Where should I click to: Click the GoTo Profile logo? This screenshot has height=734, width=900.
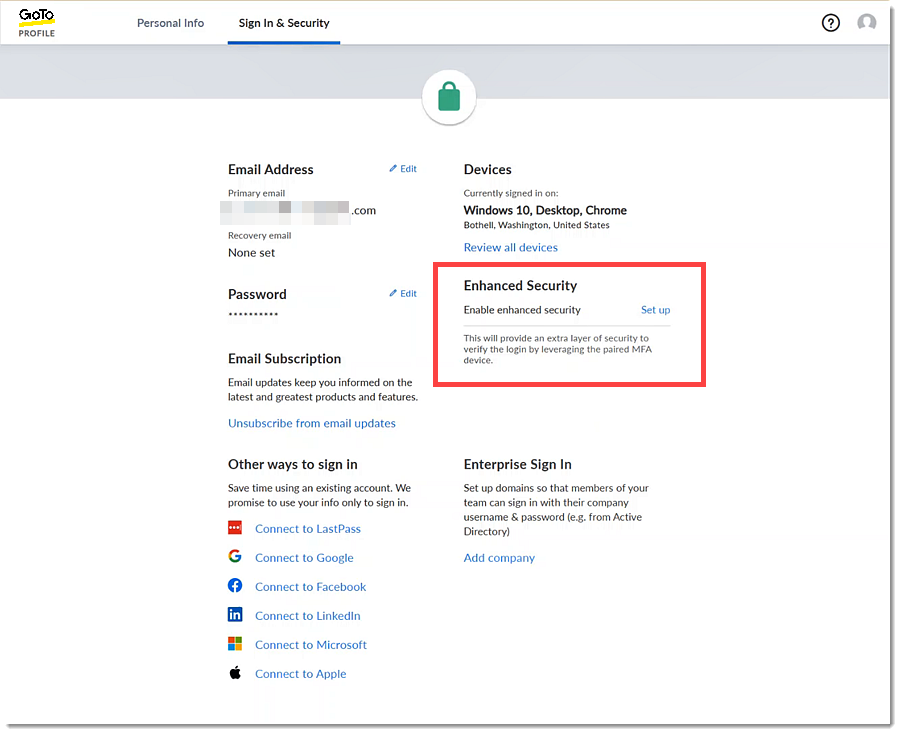click(x=36, y=22)
